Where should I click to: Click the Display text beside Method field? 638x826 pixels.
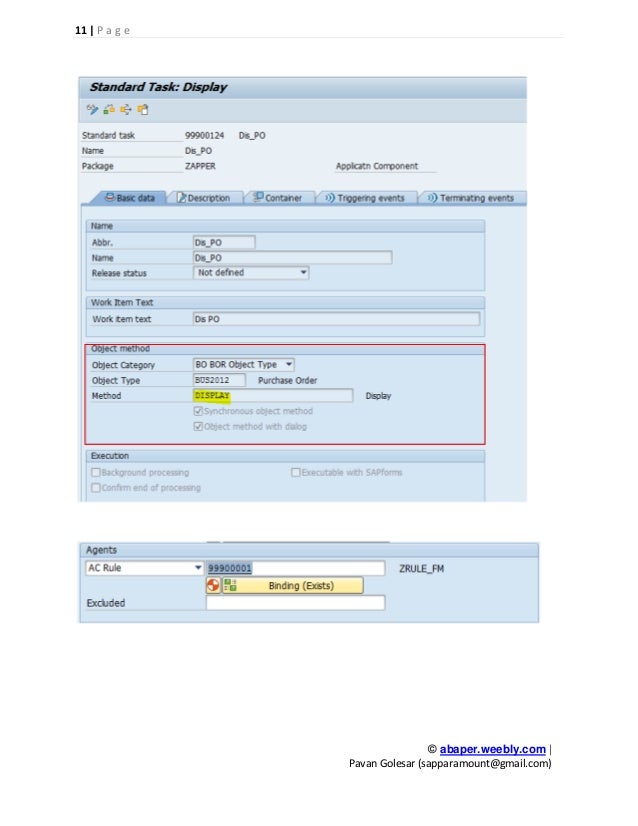[x=378, y=396]
